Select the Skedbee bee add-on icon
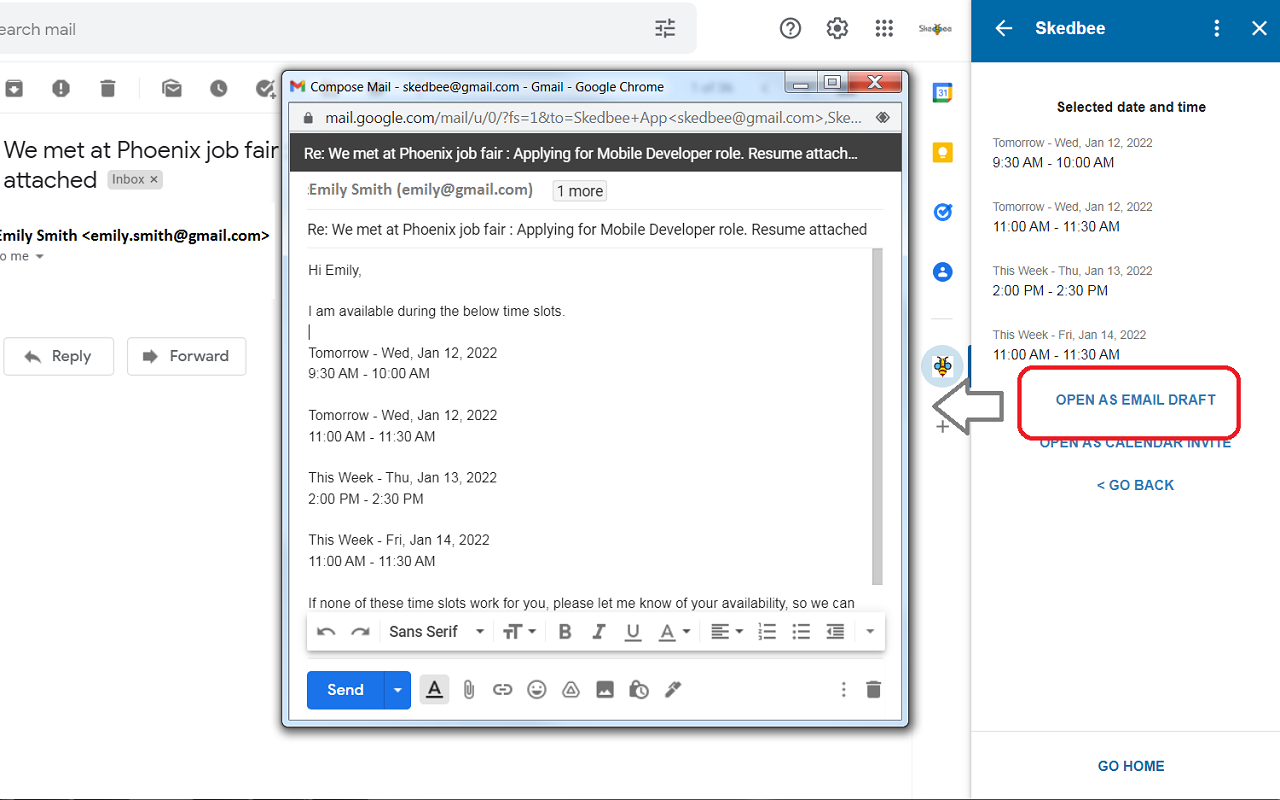The image size is (1280, 800). click(x=942, y=366)
